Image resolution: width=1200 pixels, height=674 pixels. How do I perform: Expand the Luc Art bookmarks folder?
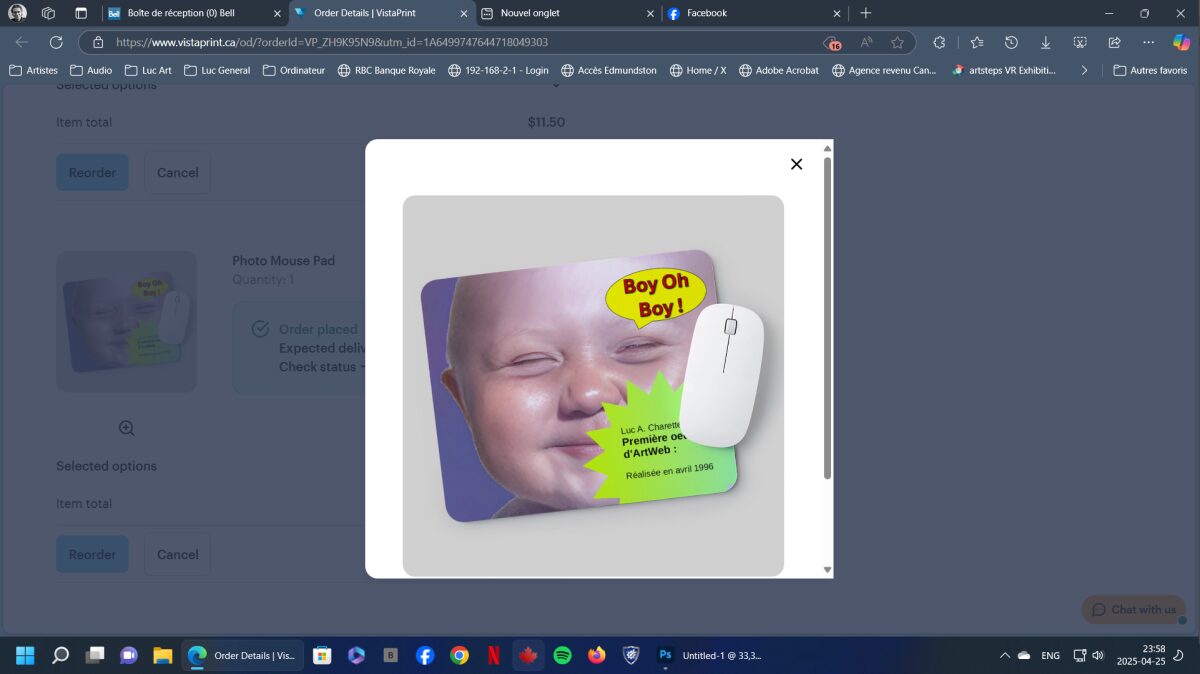[148, 70]
